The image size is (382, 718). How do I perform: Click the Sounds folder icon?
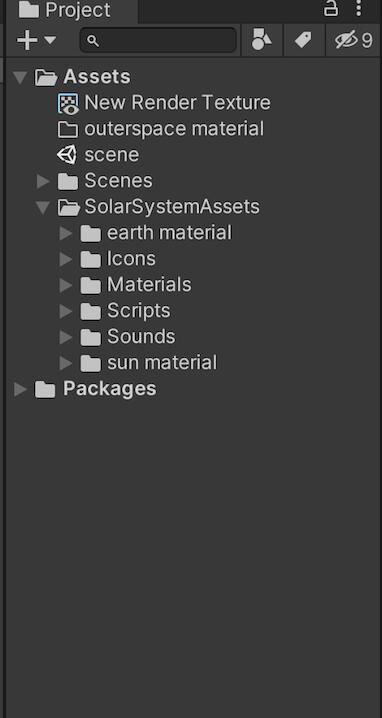91,337
